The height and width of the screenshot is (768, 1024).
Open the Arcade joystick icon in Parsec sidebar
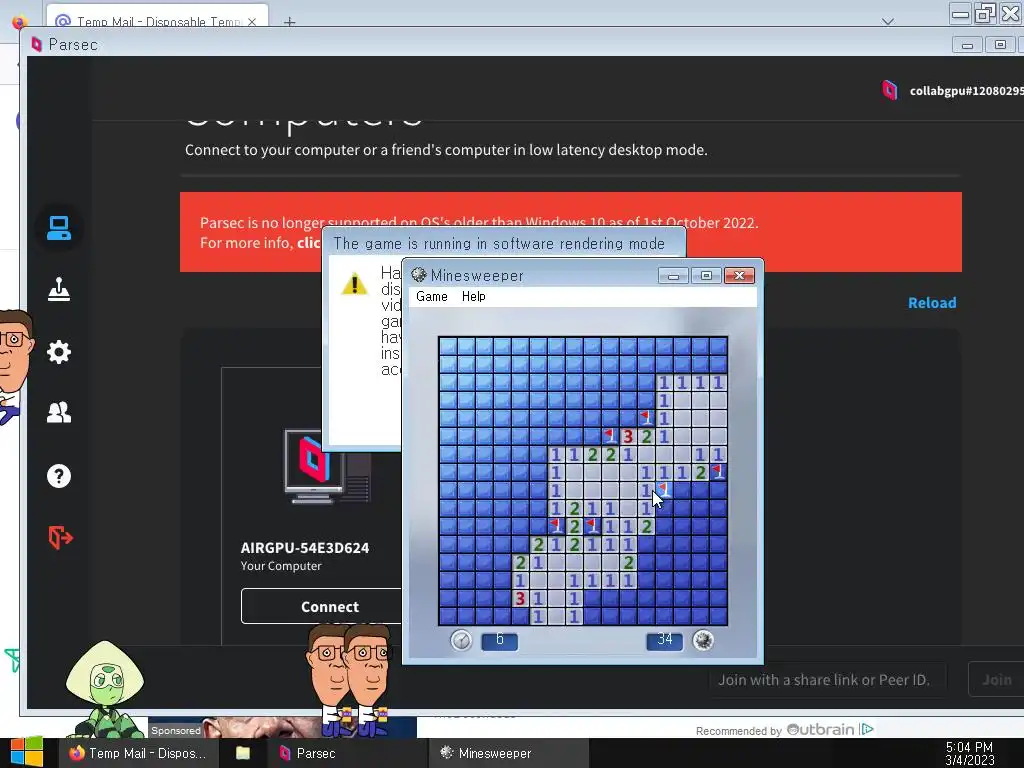pyautogui.click(x=59, y=289)
